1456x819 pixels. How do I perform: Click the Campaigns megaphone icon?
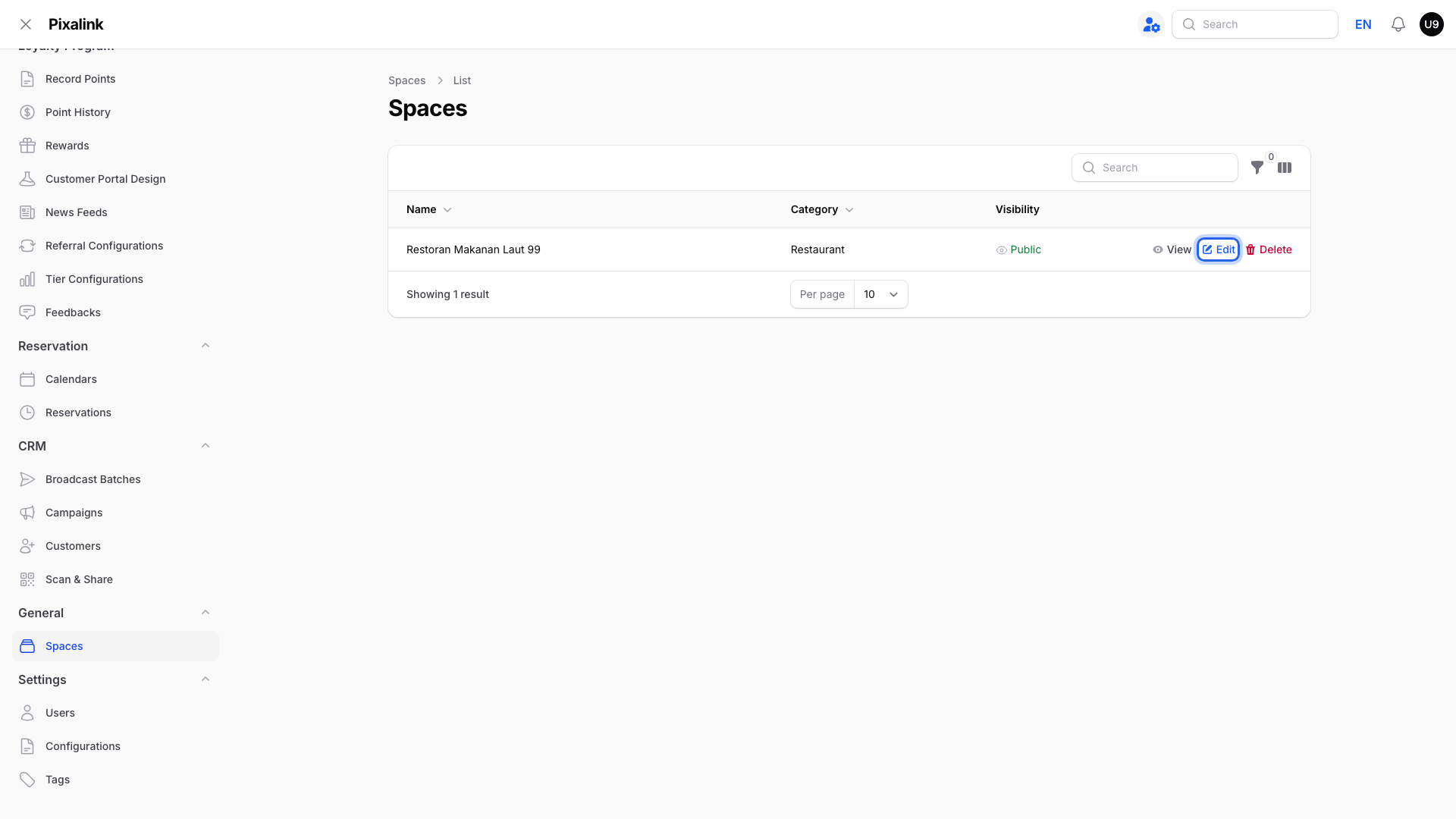point(27,513)
